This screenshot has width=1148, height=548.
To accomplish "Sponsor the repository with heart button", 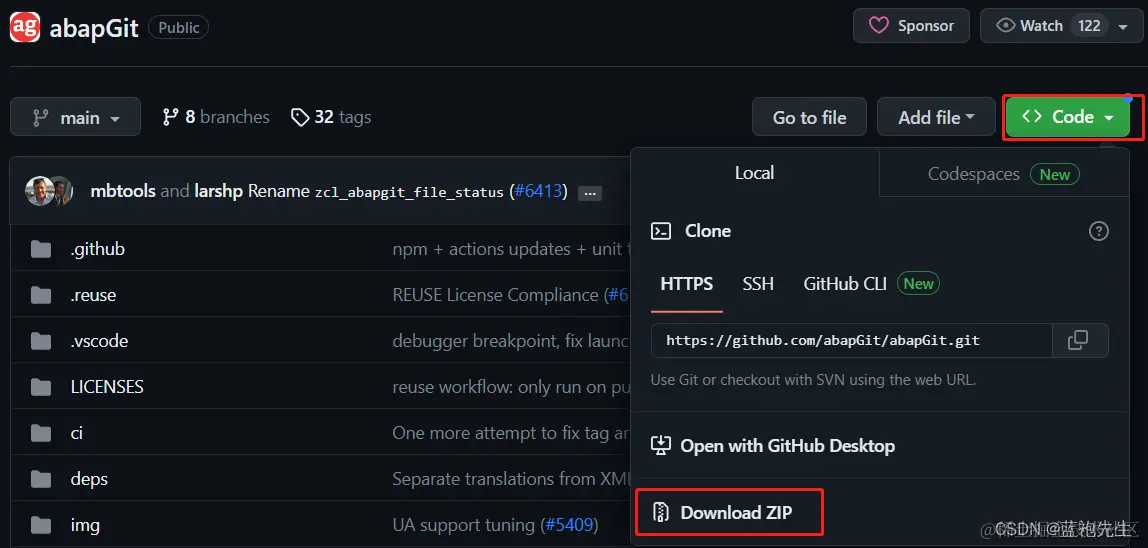I will click(911, 26).
